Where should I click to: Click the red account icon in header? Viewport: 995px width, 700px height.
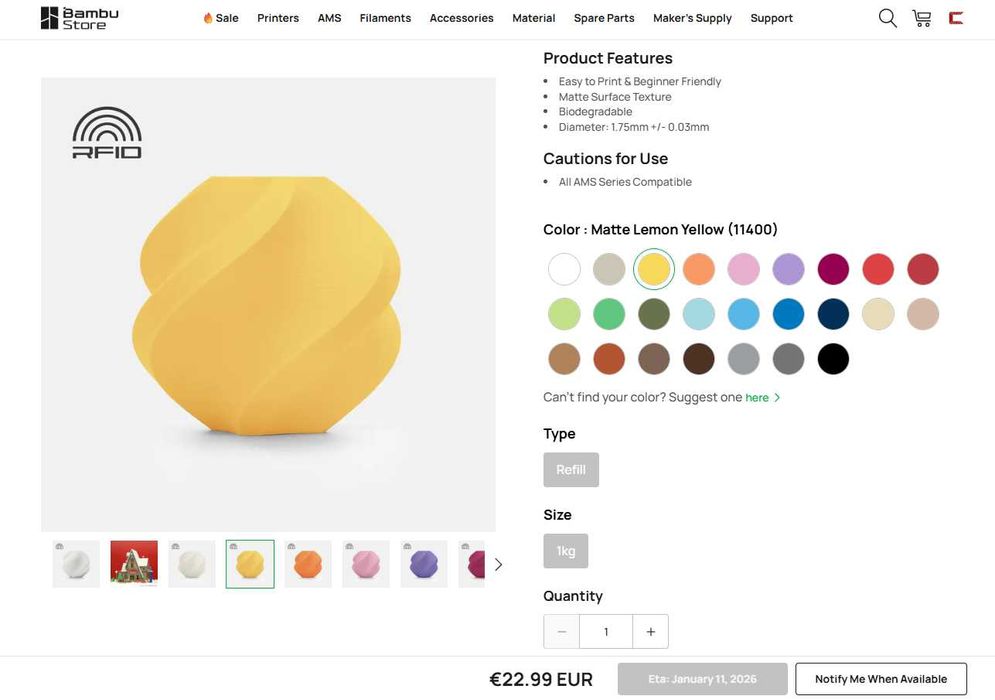956,18
